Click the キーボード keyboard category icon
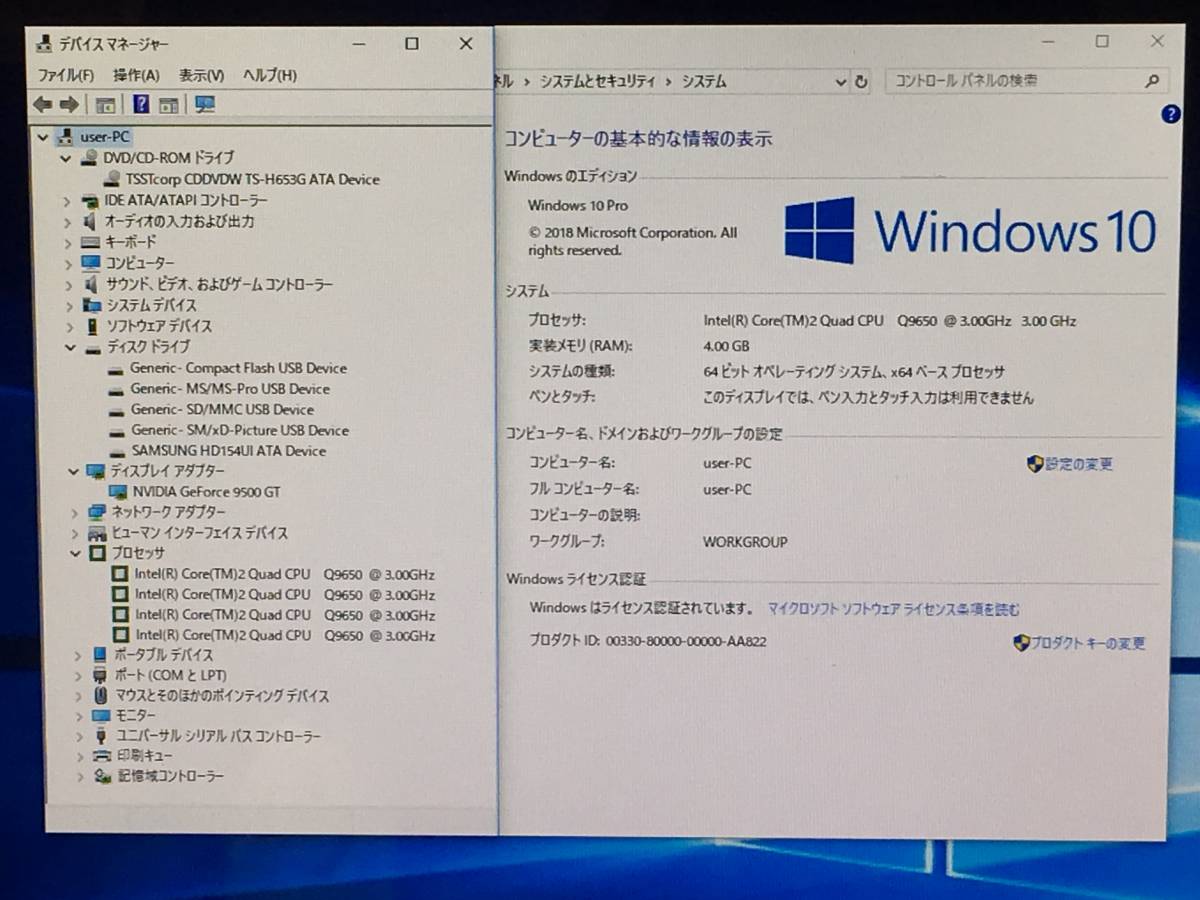This screenshot has width=1200, height=900. tap(90, 242)
